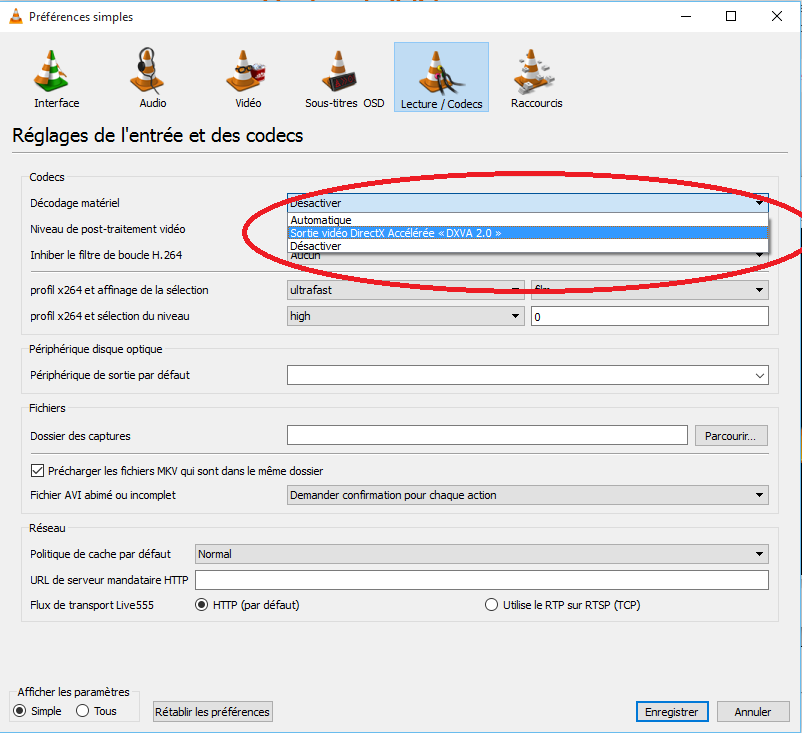The height and width of the screenshot is (733, 802).
Task: Open Politique de cache par défaut dropdown
Action: coord(481,554)
